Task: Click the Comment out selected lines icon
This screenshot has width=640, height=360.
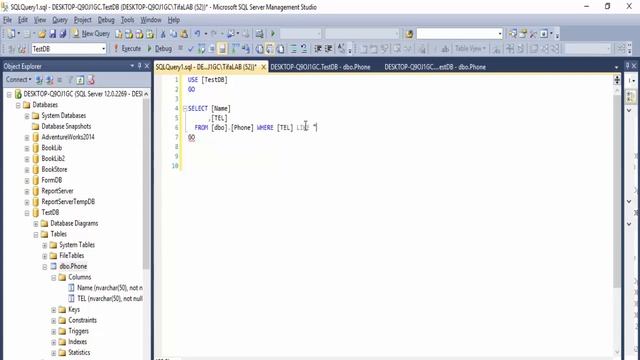Action: (293, 49)
